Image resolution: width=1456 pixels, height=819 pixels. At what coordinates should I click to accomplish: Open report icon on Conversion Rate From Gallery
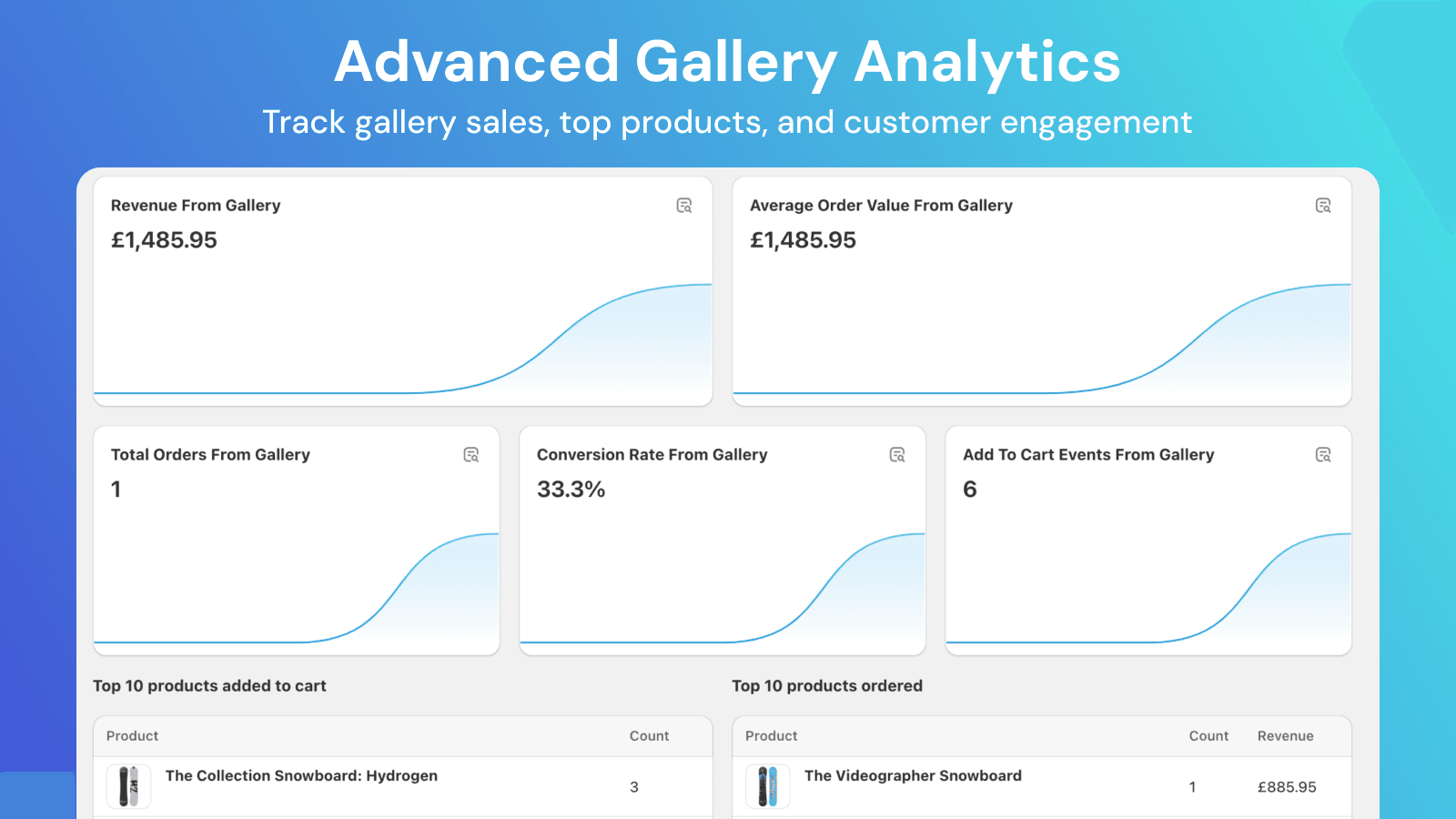(x=897, y=455)
